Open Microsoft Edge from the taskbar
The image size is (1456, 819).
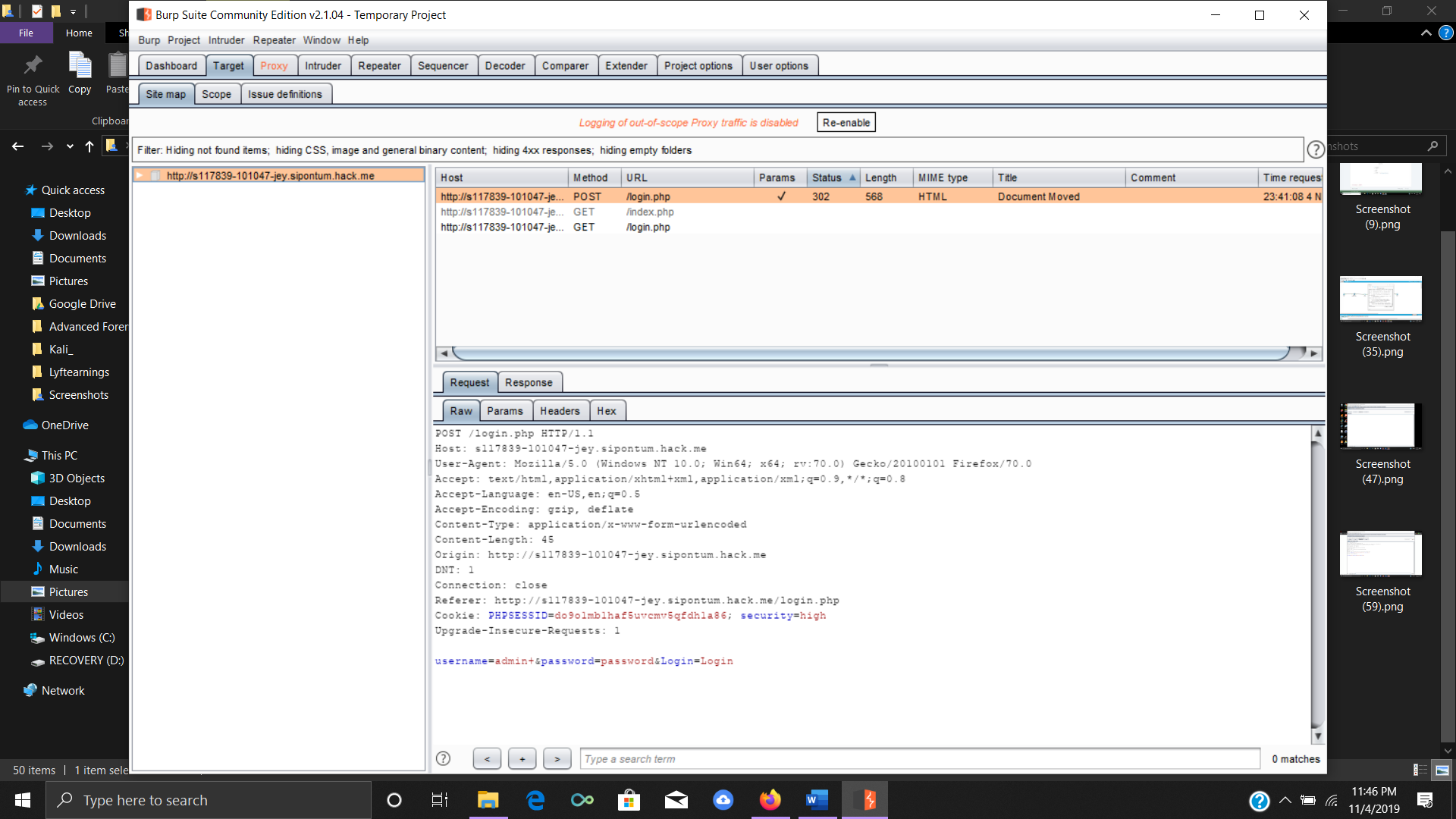point(535,800)
